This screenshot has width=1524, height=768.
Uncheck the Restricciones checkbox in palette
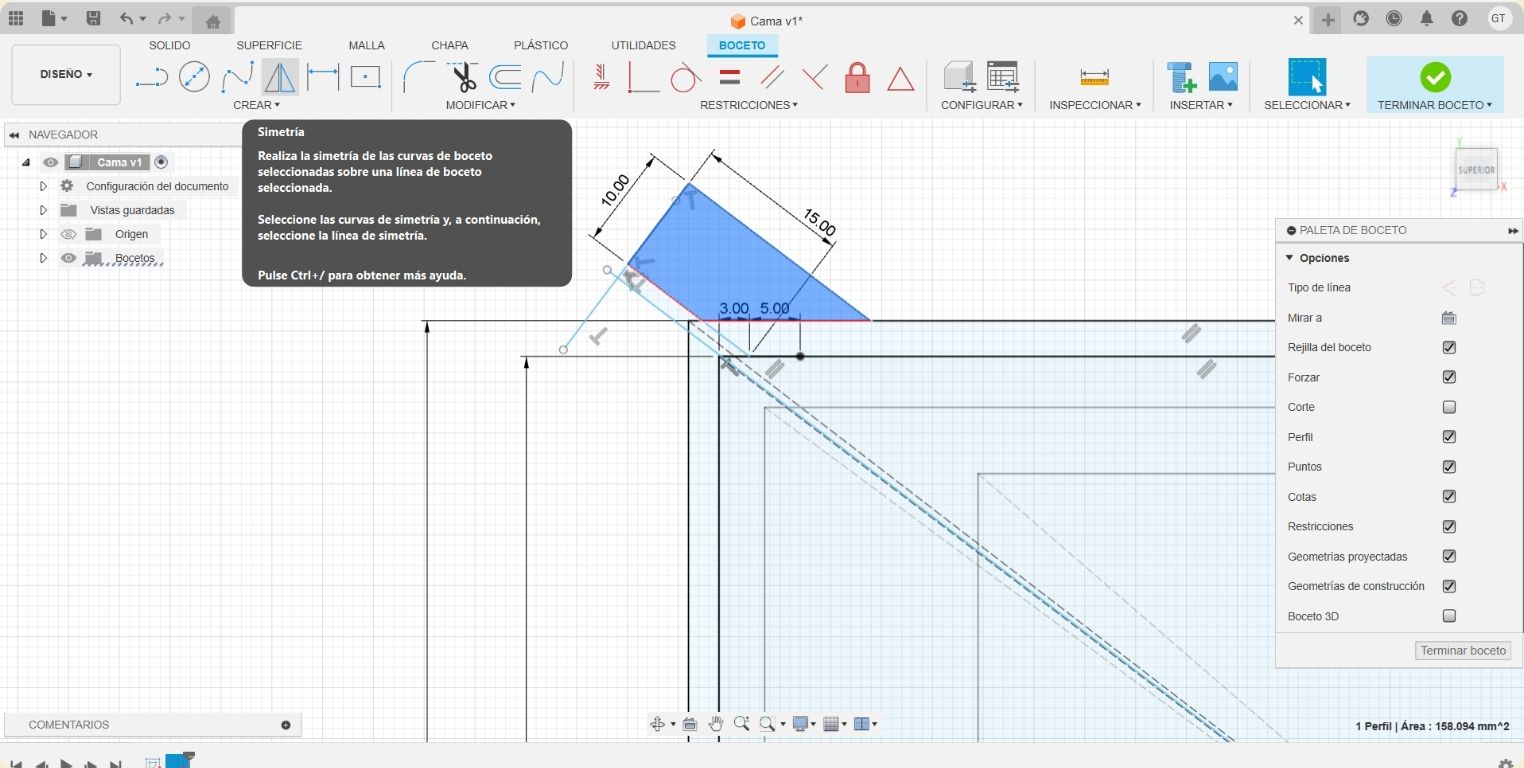point(1449,526)
